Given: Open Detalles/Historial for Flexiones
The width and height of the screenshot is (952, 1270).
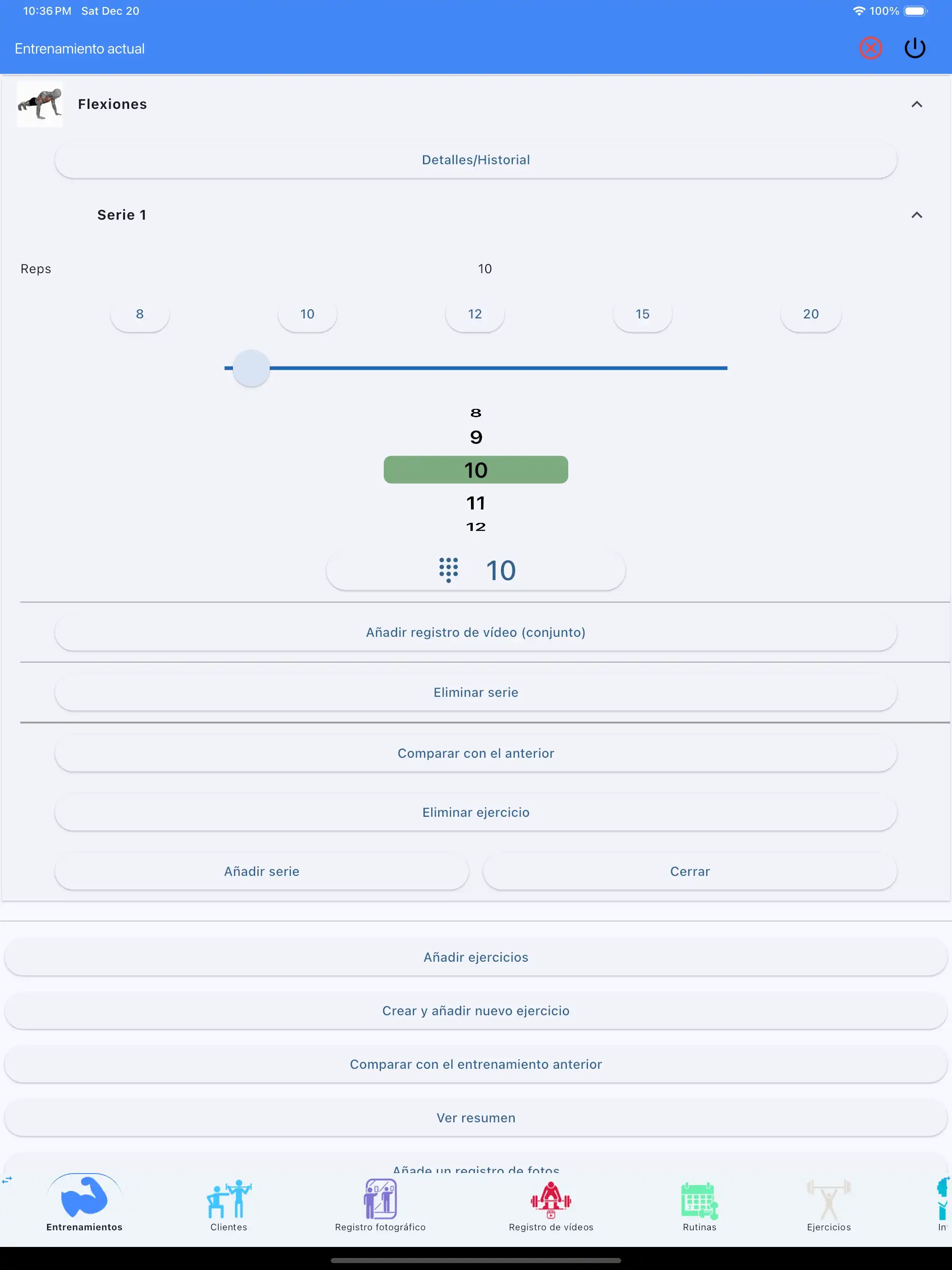Looking at the screenshot, I should (476, 160).
